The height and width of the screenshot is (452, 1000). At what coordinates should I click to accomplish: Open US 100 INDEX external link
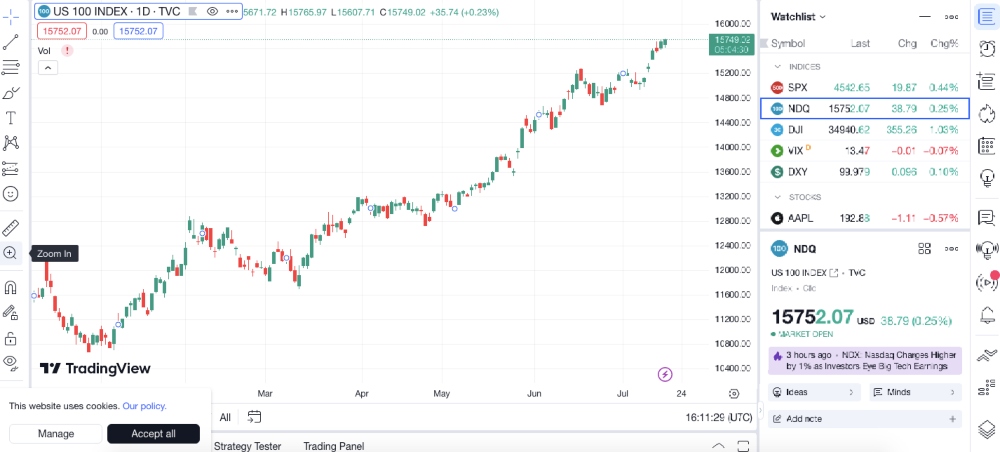tap(833, 273)
